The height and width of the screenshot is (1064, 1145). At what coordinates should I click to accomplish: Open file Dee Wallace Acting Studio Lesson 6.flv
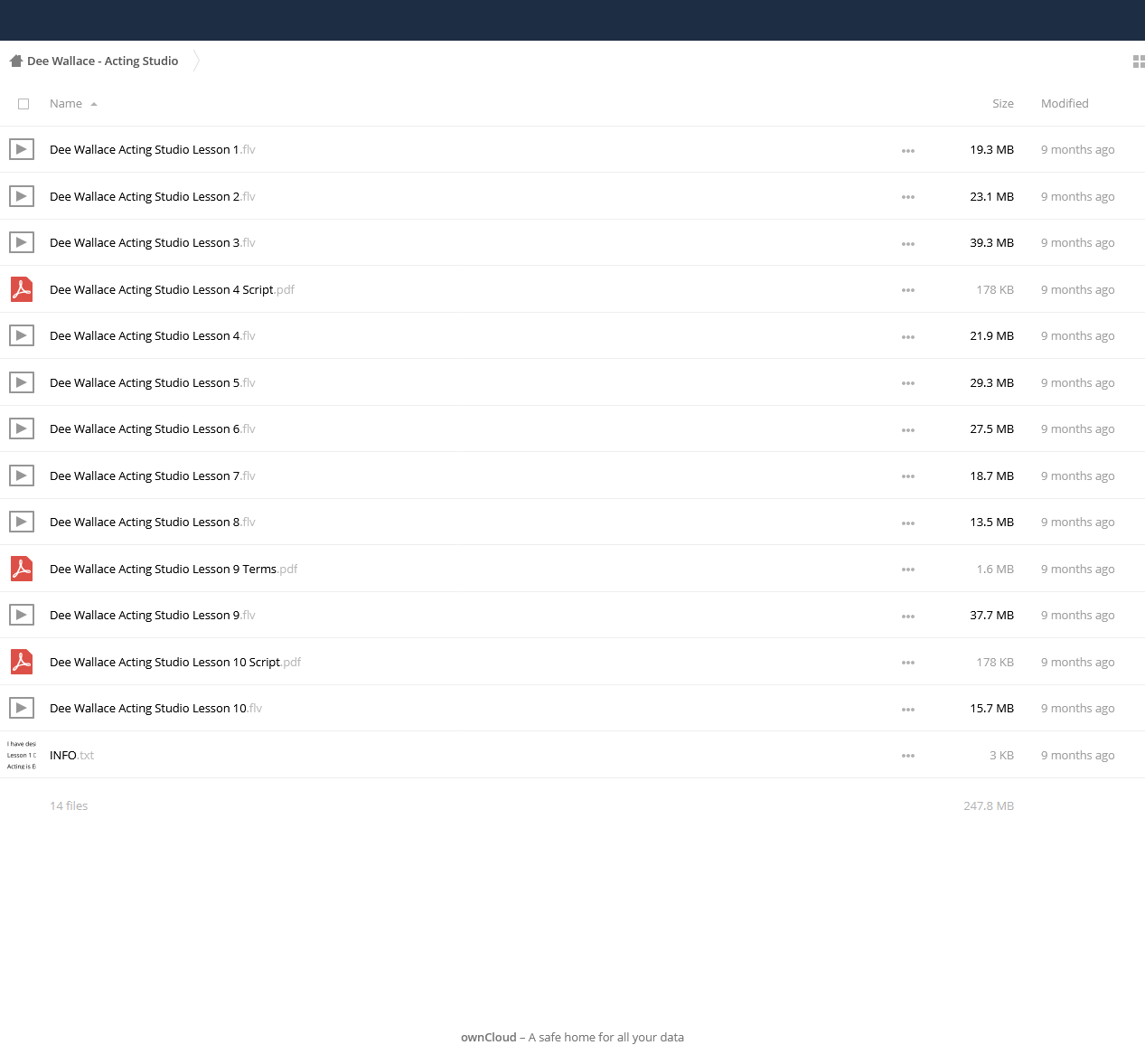[x=153, y=429]
